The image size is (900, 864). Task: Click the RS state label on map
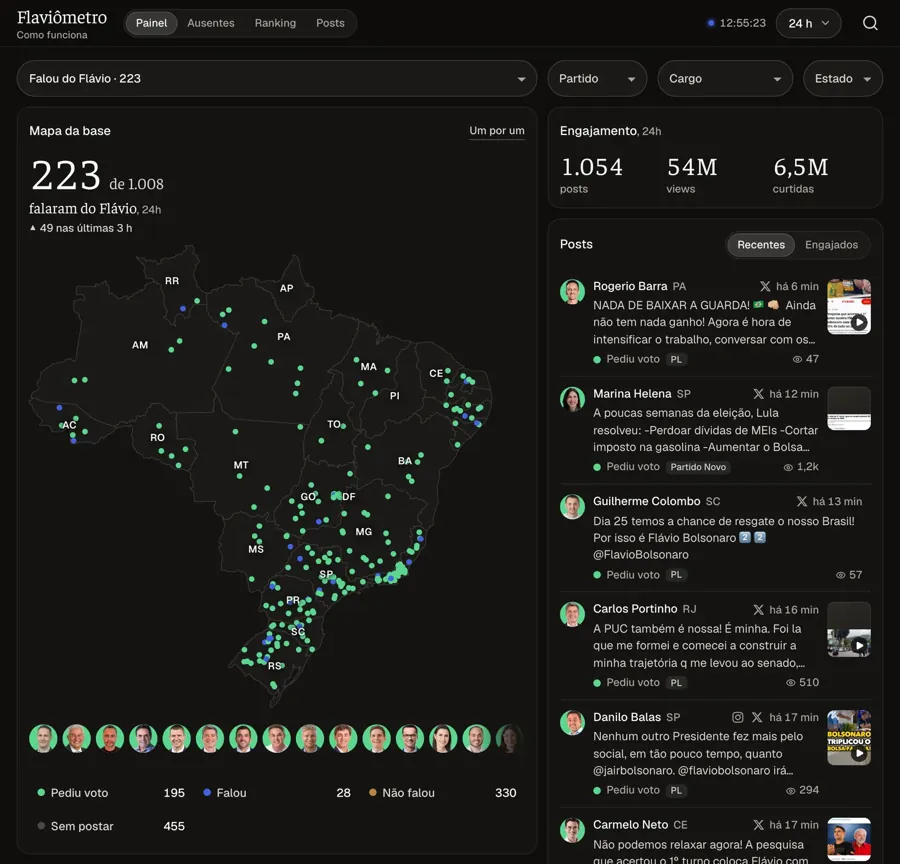click(x=275, y=666)
